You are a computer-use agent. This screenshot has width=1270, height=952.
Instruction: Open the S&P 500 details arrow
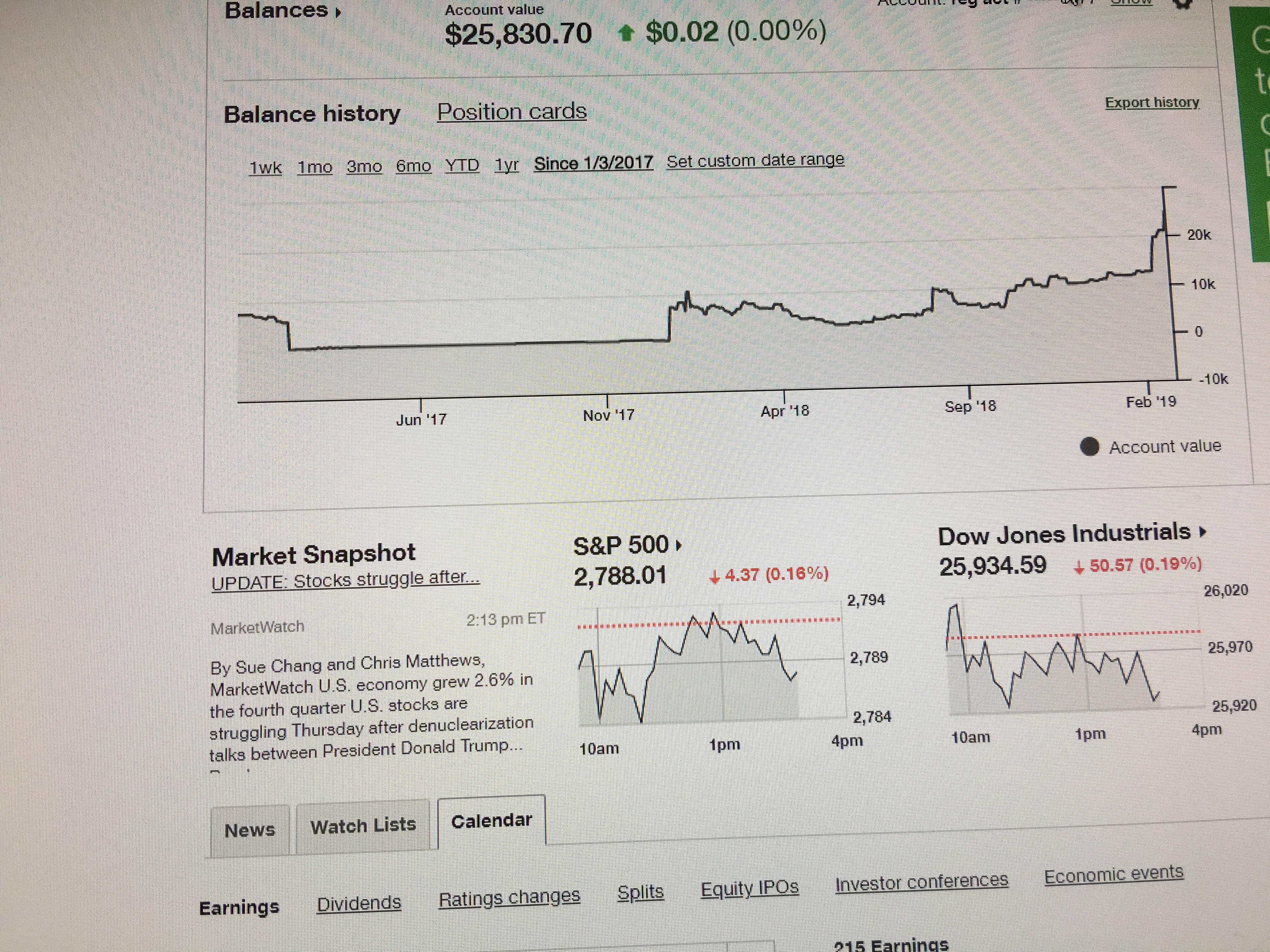(x=679, y=545)
